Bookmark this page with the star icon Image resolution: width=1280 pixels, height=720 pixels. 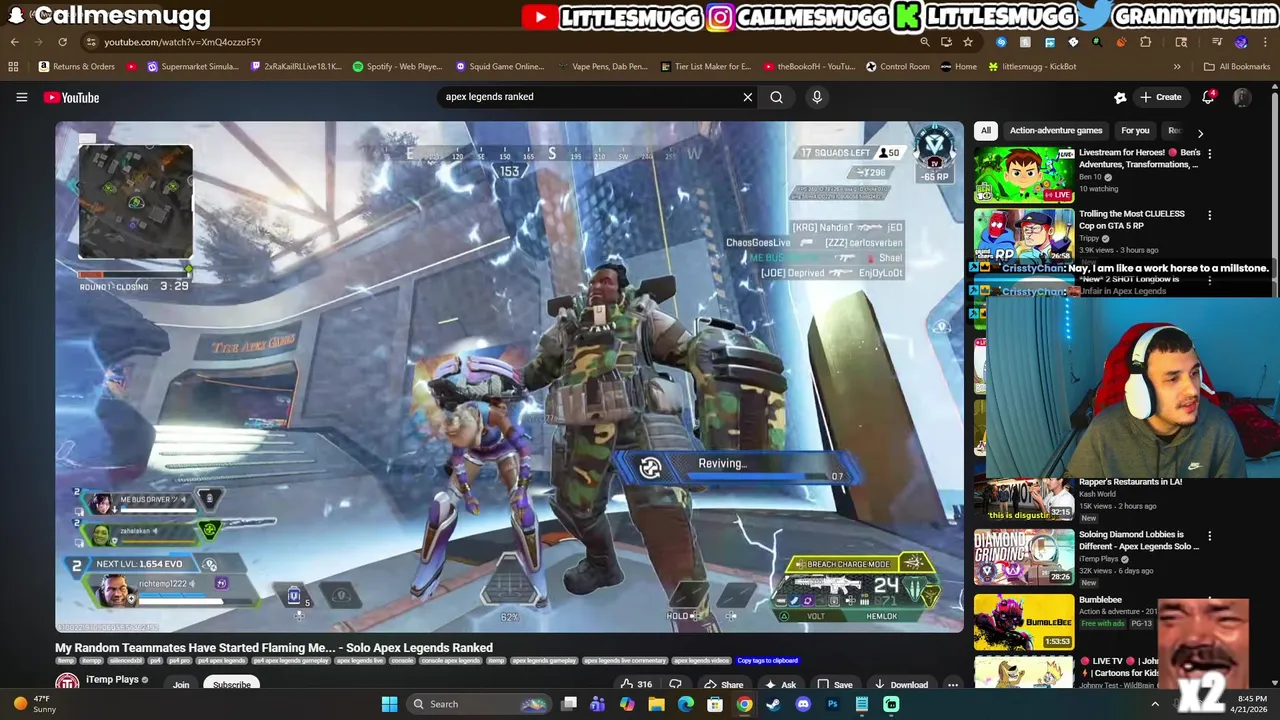coord(968,42)
